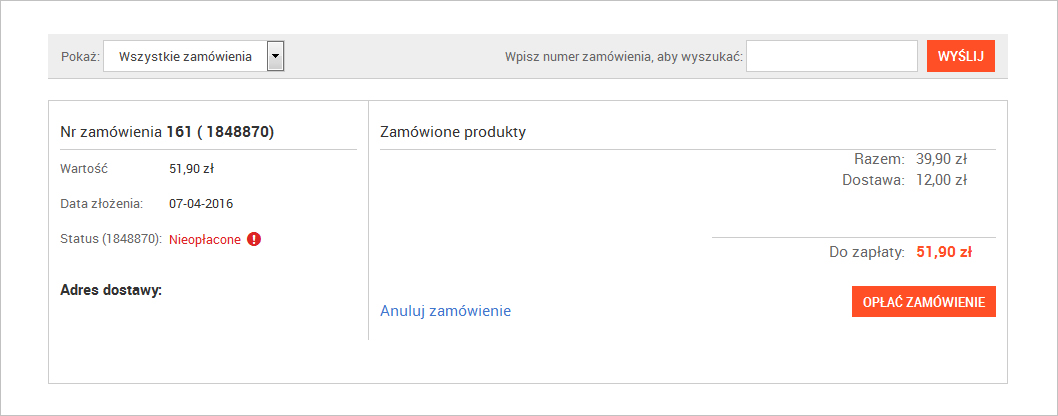Click the Nieopłacone status text

pyautogui.click(x=205, y=239)
